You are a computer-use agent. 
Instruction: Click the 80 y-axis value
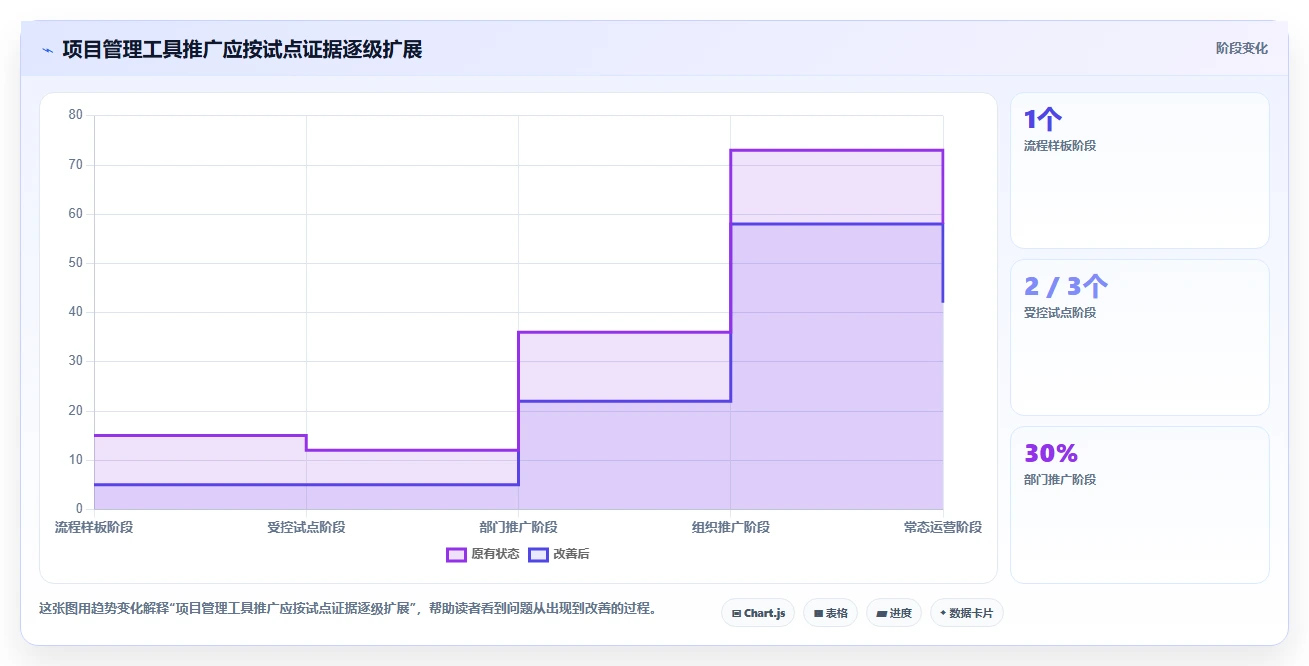(x=76, y=115)
